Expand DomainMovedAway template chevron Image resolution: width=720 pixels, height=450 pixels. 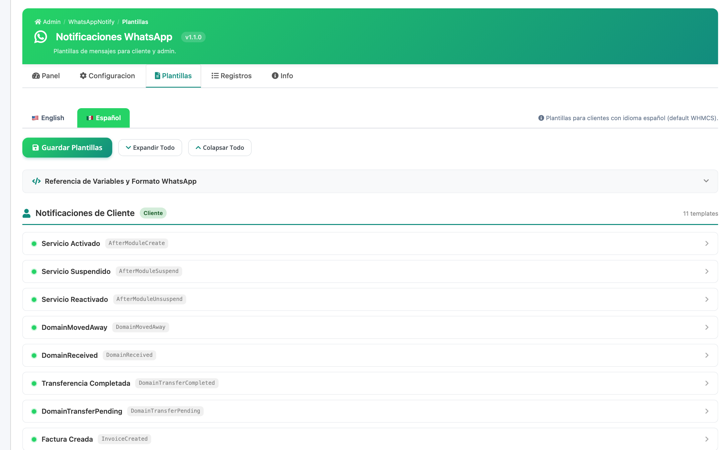[x=707, y=327]
